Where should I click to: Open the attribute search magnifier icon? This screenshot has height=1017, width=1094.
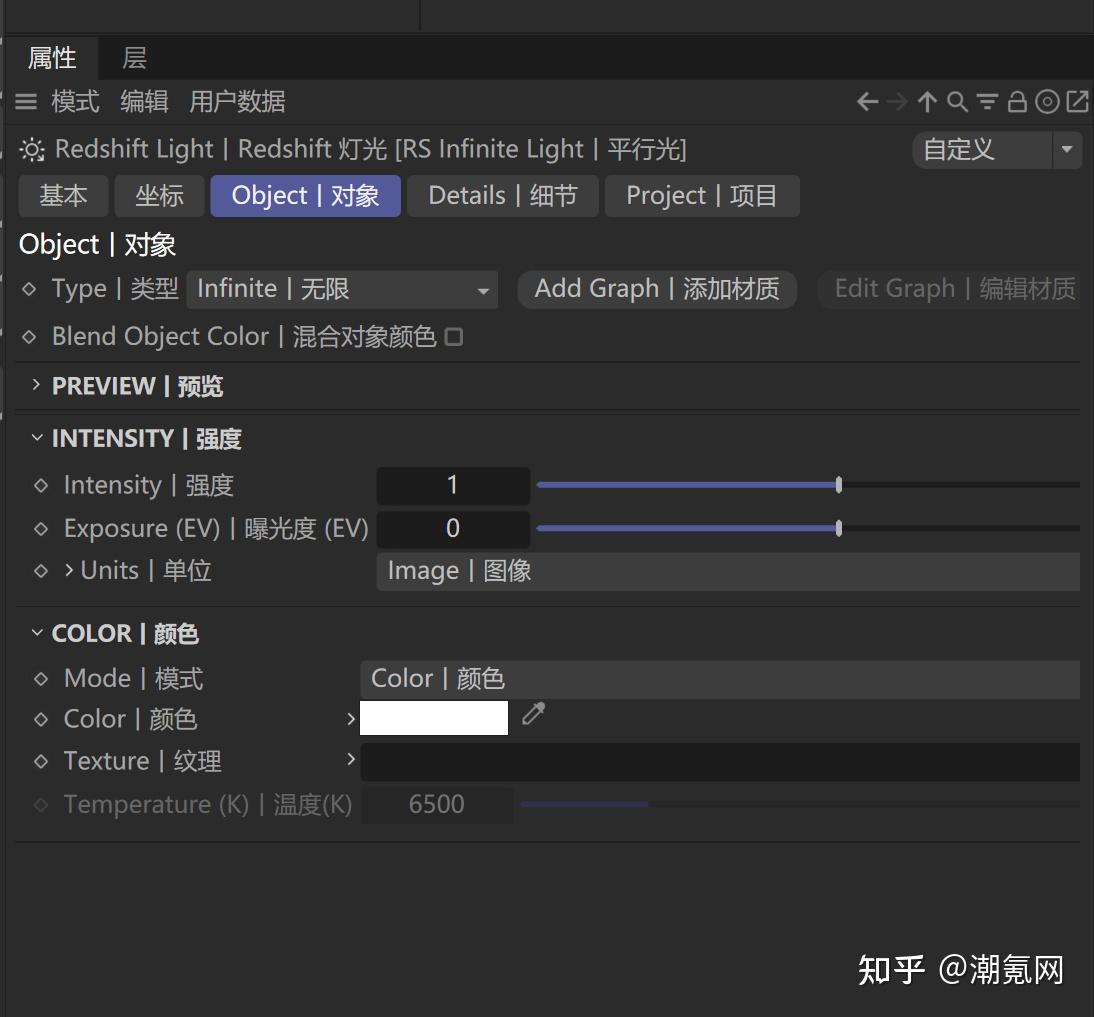(957, 101)
